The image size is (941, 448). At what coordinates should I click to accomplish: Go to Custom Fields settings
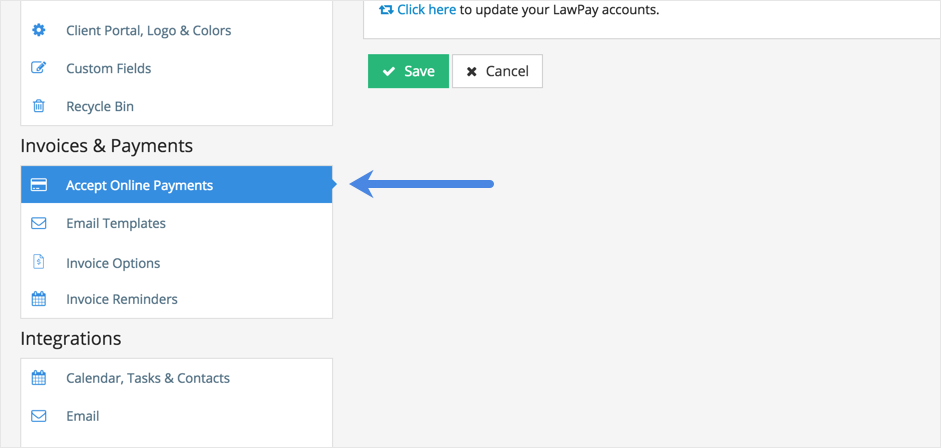[109, 68]
